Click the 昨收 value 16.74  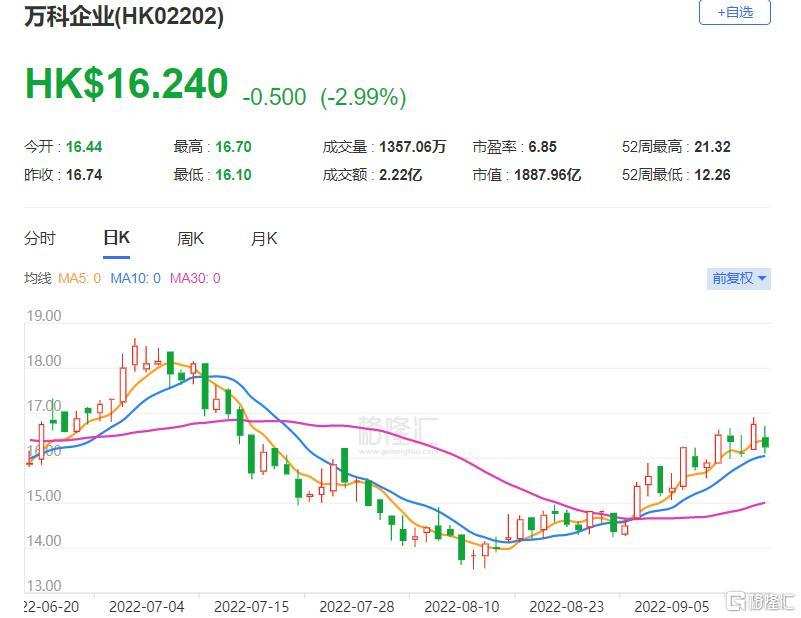tap(84, 175)
